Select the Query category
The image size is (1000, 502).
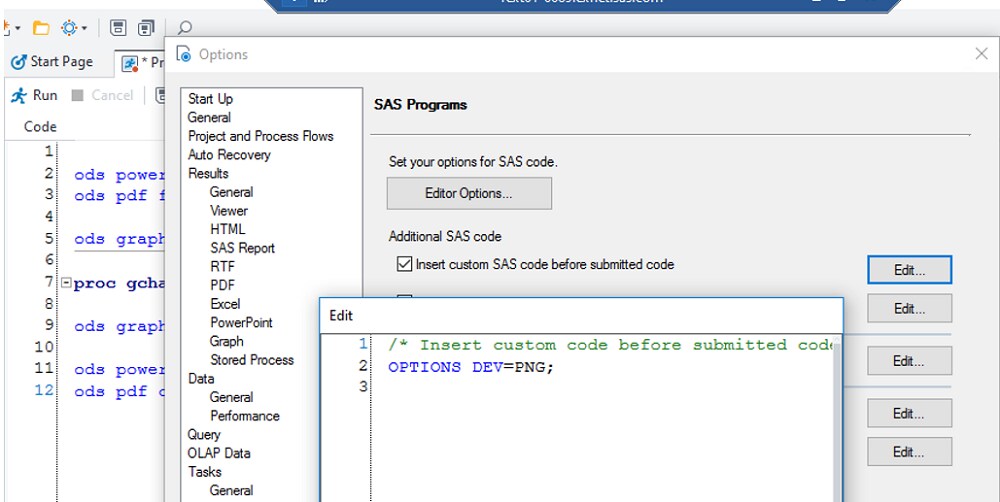click(203, 434)
